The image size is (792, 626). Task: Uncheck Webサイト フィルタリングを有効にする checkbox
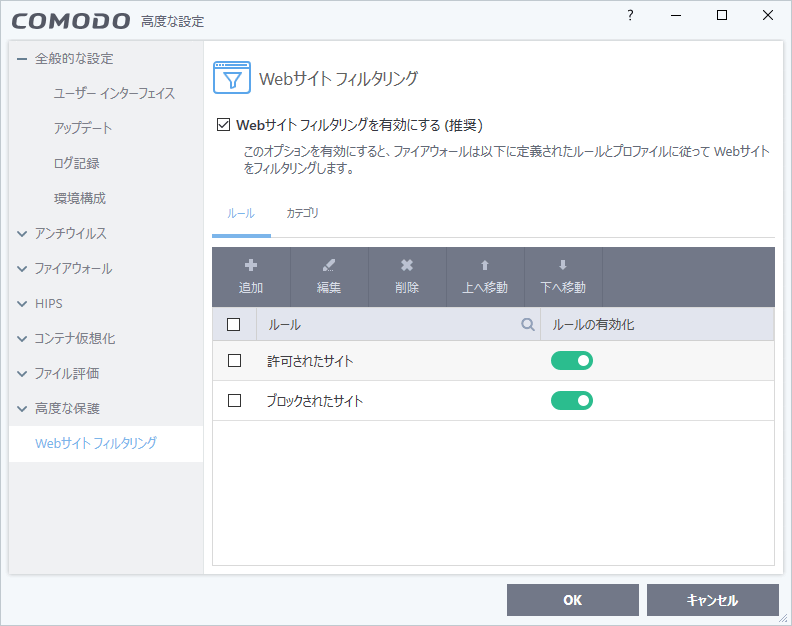tap(224, 126)
